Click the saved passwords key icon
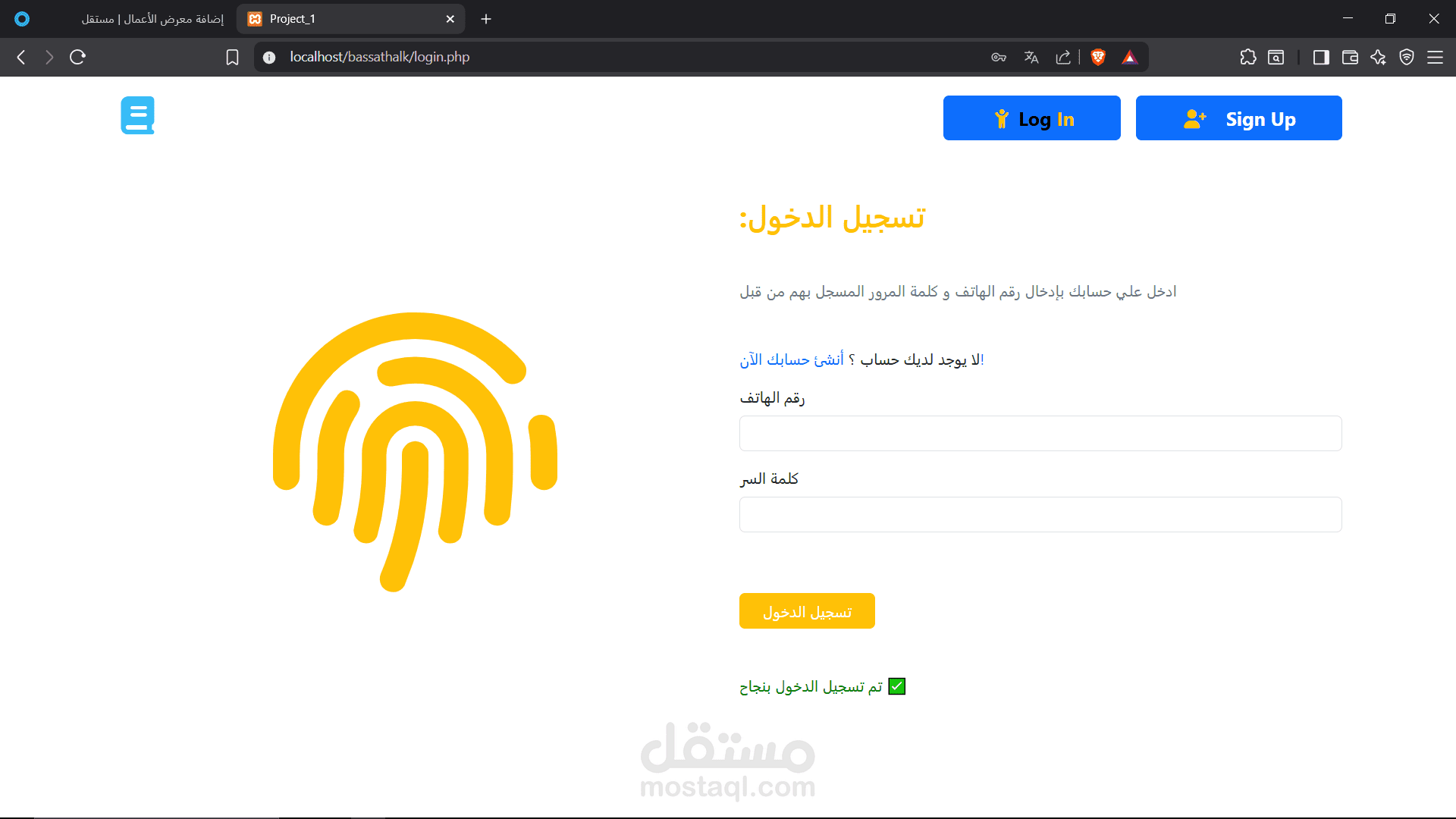Screen dimensions: 1456x819 998,57
